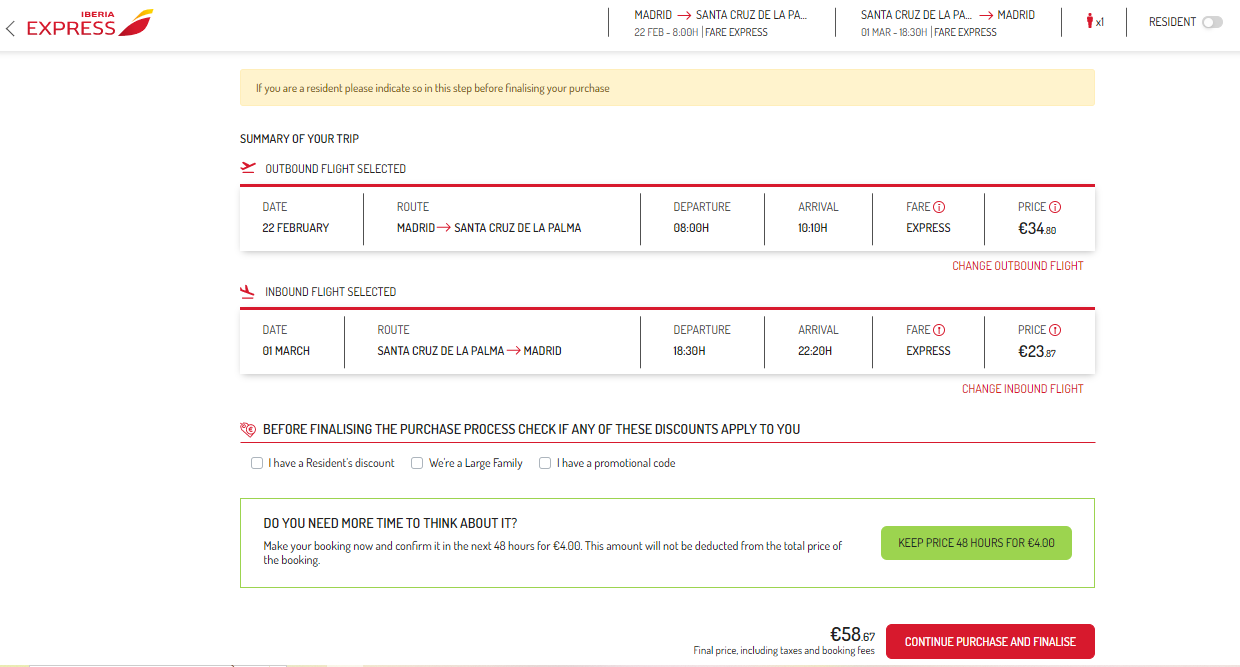Click outbound arrival time 10:10H

pyautogui.click(x=813, y=228)
